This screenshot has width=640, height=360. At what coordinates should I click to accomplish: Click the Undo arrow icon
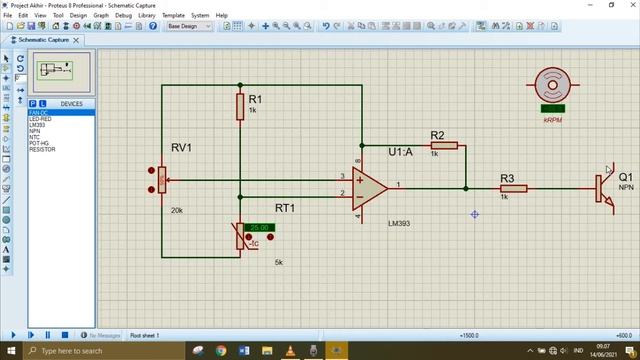(x=326, y=26)
